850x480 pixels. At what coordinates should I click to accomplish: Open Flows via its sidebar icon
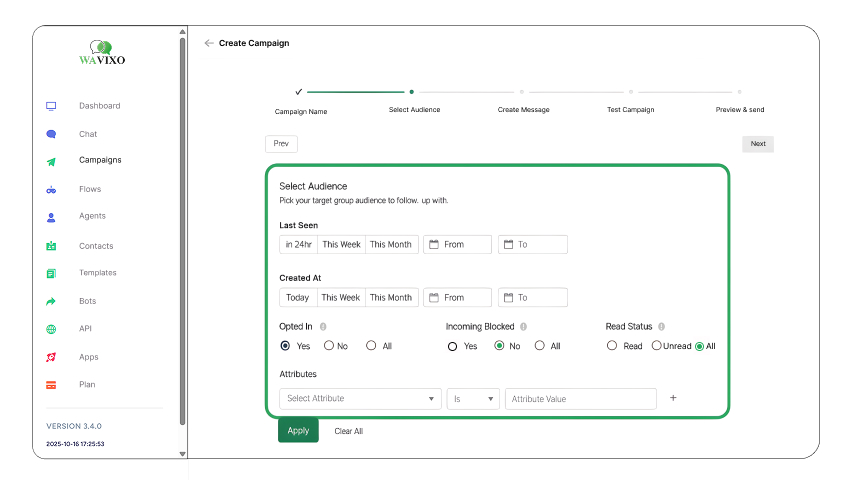click(51, 189)
